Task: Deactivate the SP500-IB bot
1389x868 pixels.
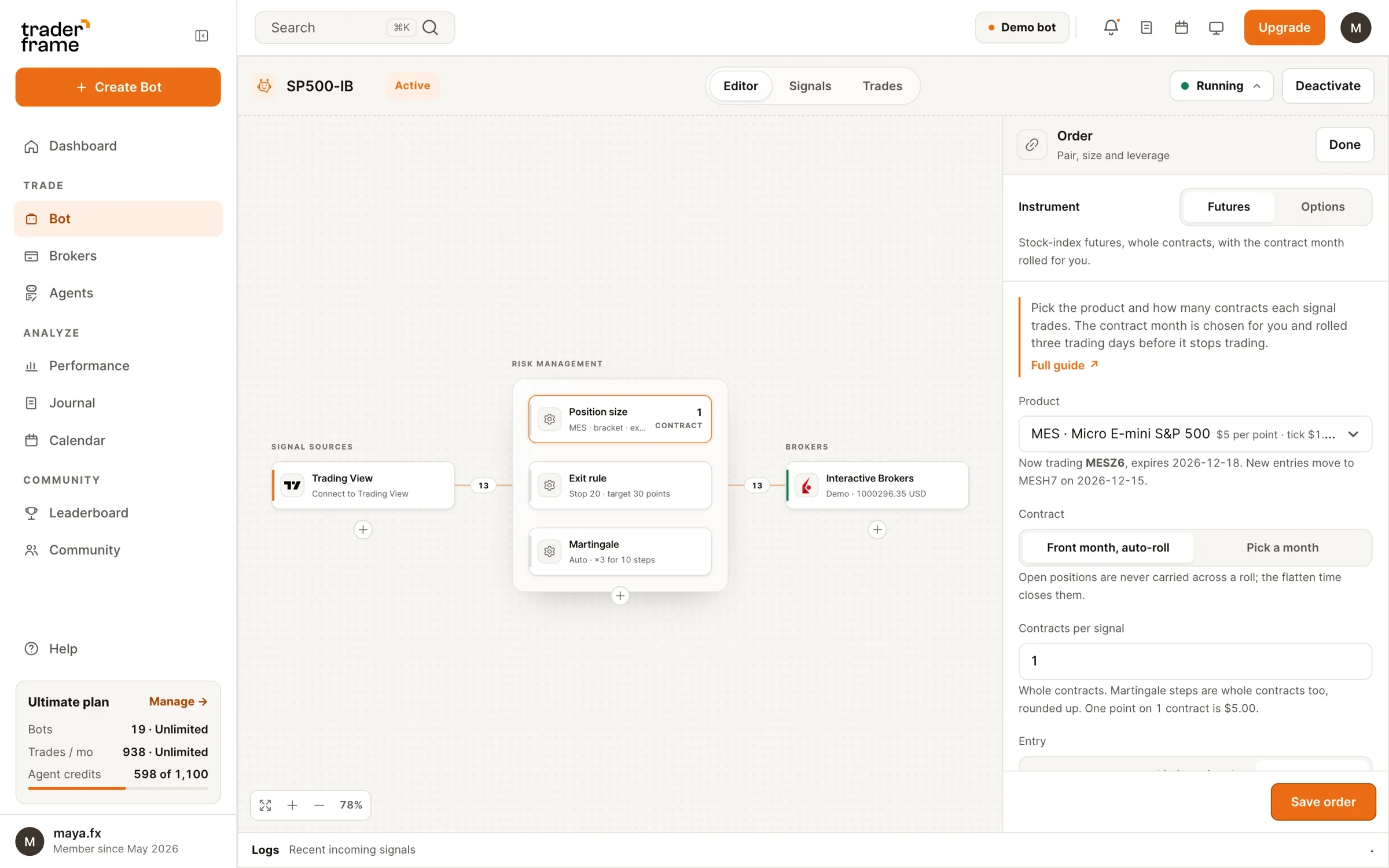Action: (x=1328, y=86)
